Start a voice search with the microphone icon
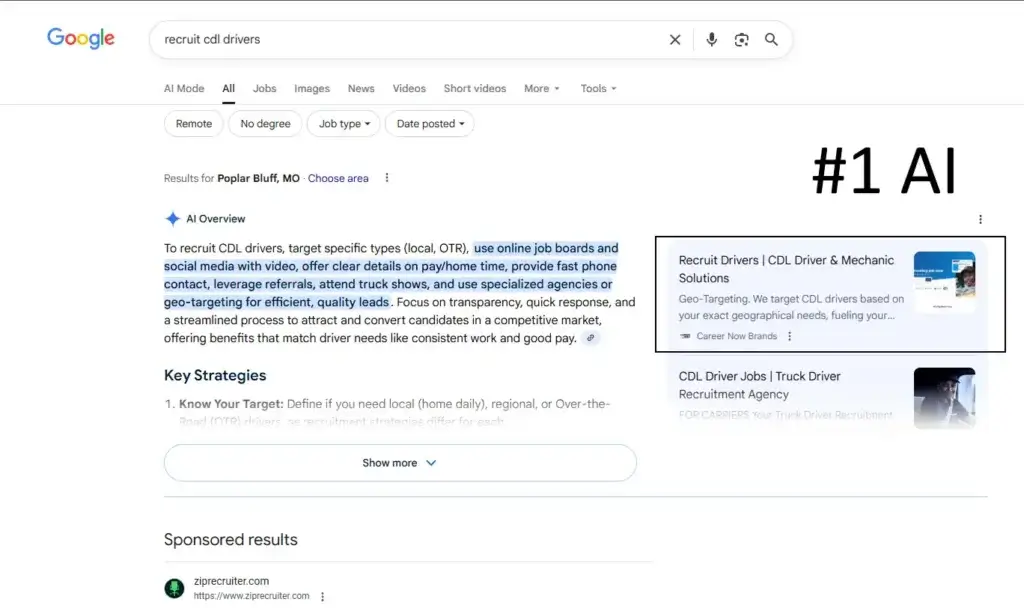 tap(711, 39)
